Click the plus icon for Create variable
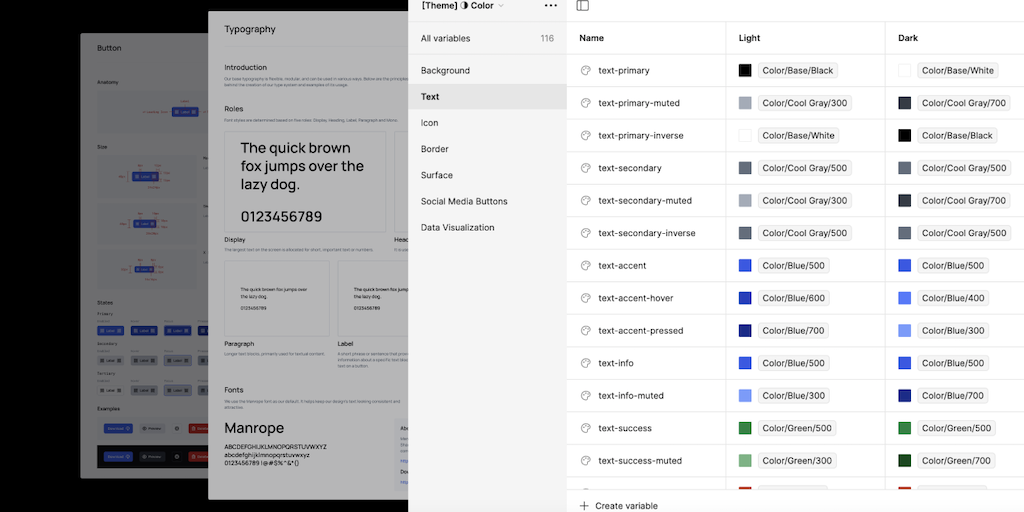Viewport: 1024px width, 512px height. tap(584, 506)
